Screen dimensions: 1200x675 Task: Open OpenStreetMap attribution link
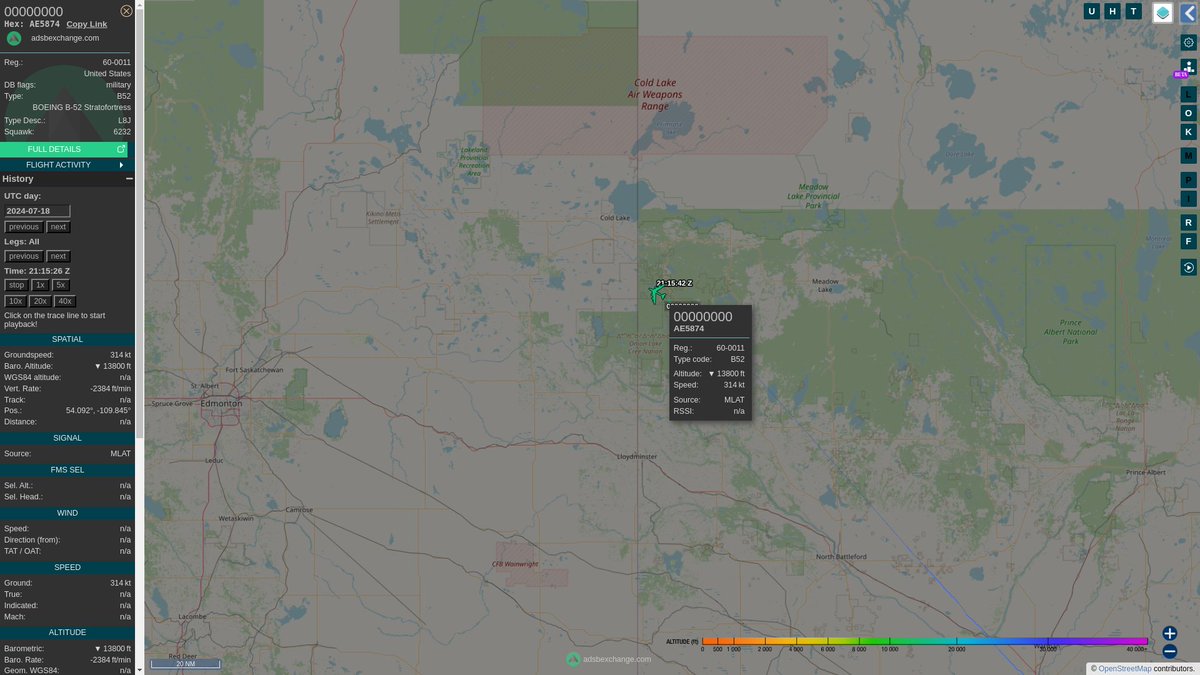tap(1125, 668)
